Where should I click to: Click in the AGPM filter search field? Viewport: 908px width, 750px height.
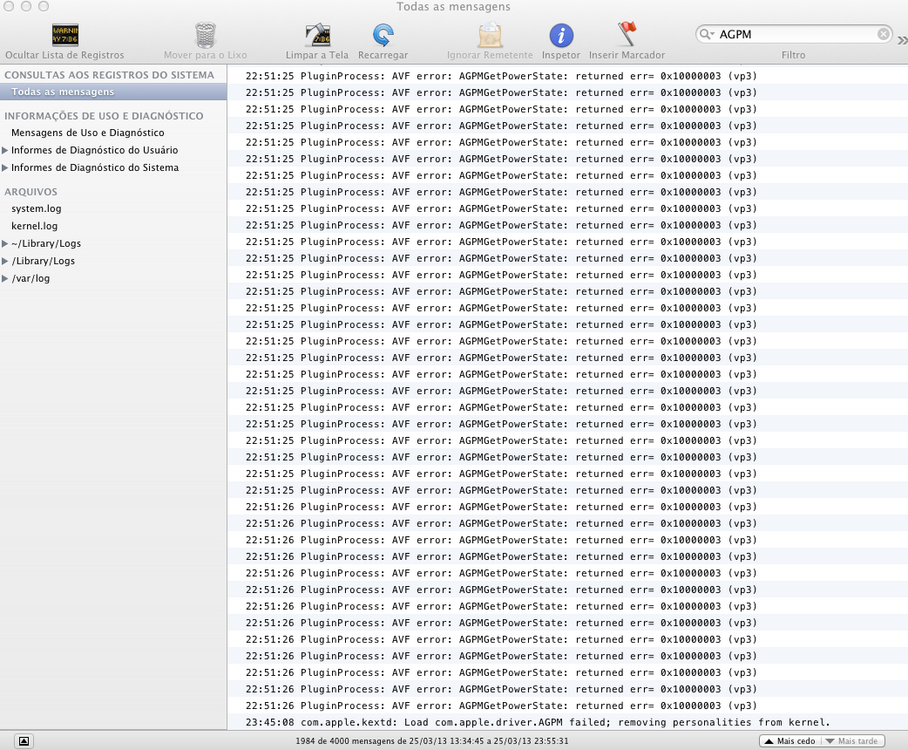tap(795, 34)
